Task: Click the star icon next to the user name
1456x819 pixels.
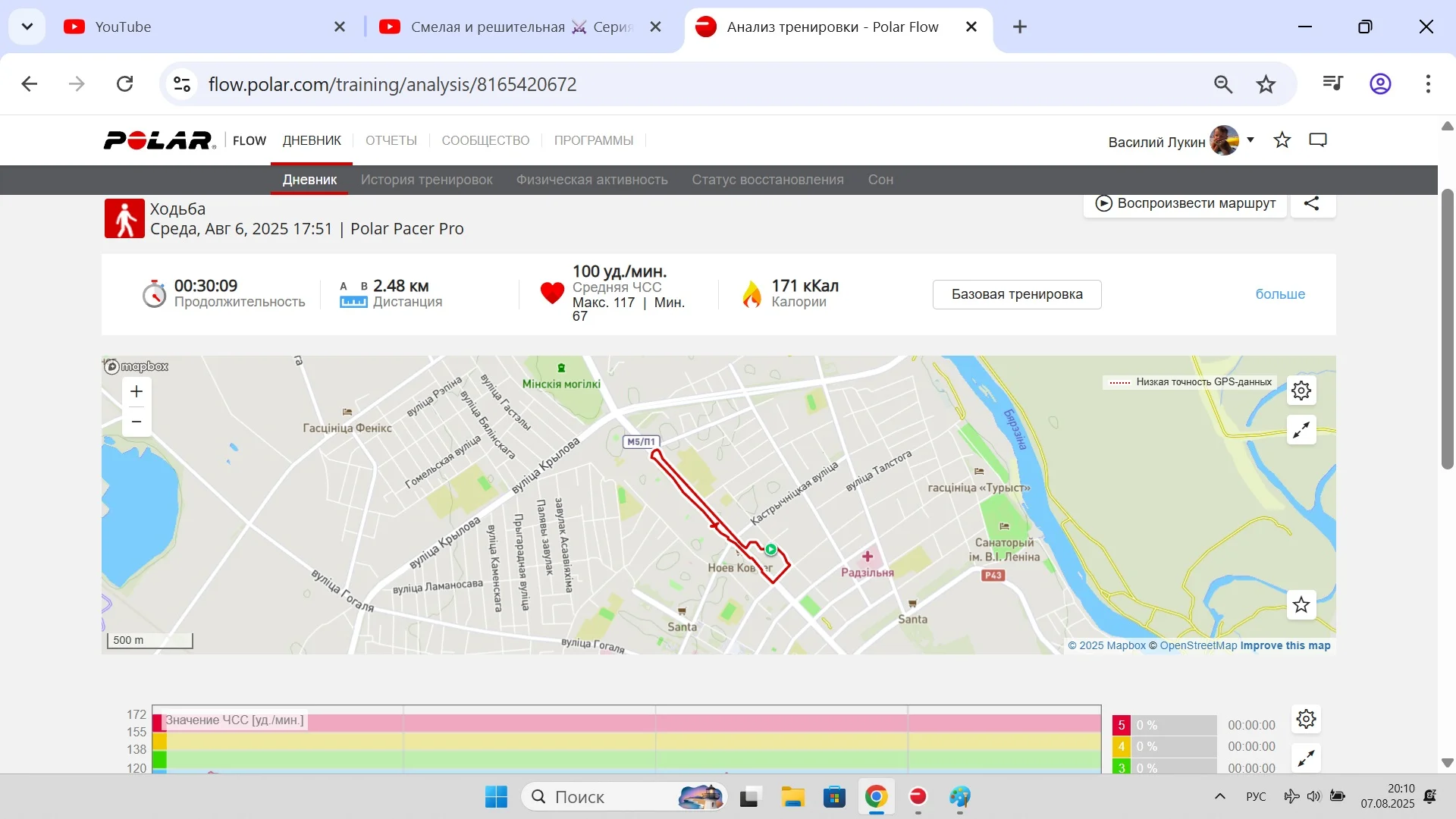Action: [1282, 140]
